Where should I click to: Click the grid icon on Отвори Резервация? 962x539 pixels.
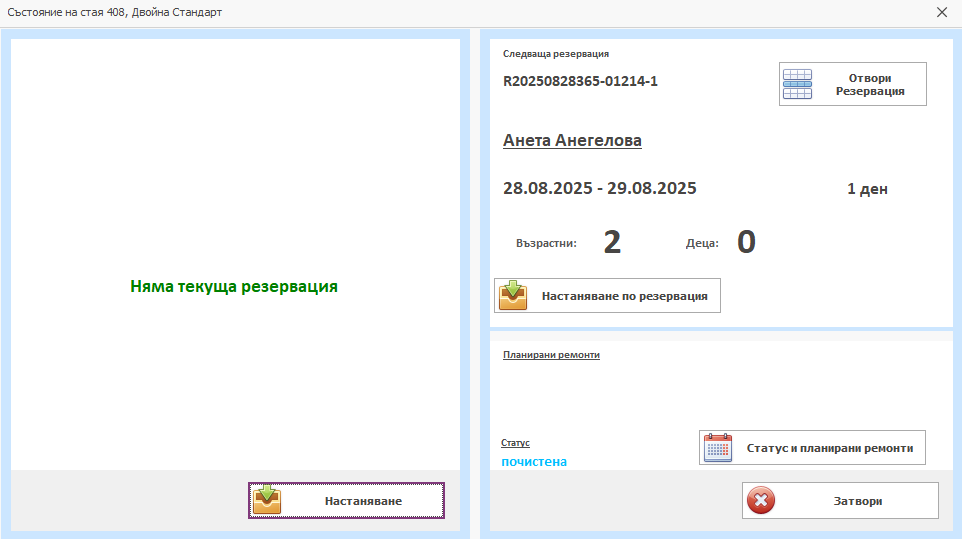798,84
